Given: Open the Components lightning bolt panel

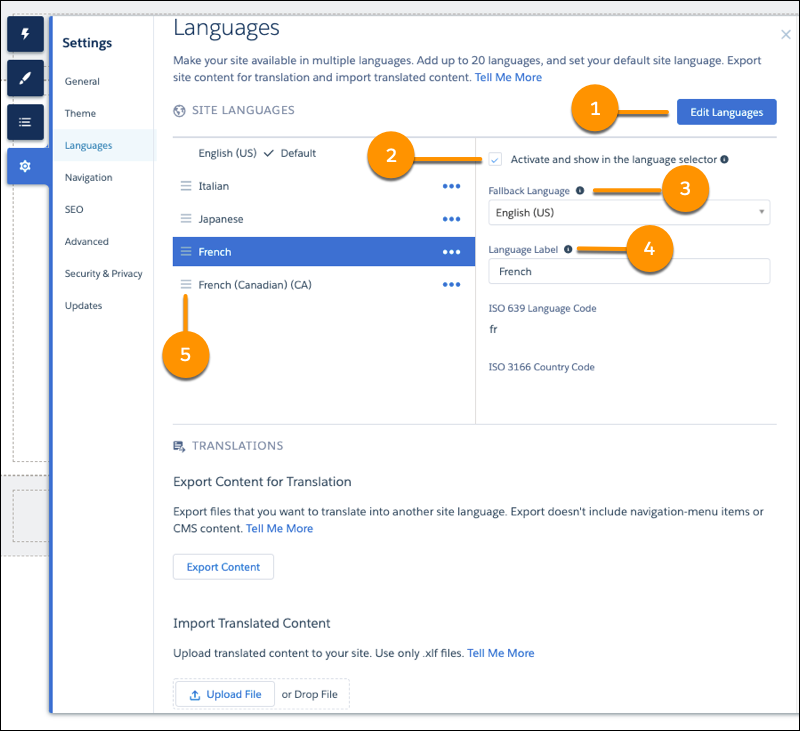Looking at the screenshot, I should coord(24,34).
